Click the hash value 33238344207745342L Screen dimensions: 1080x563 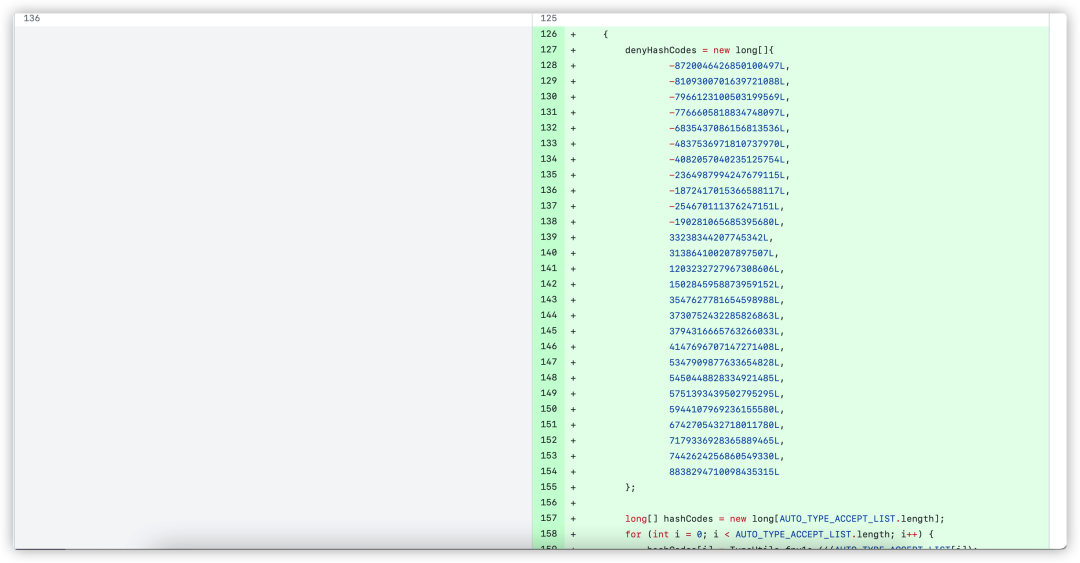point(718,238)
